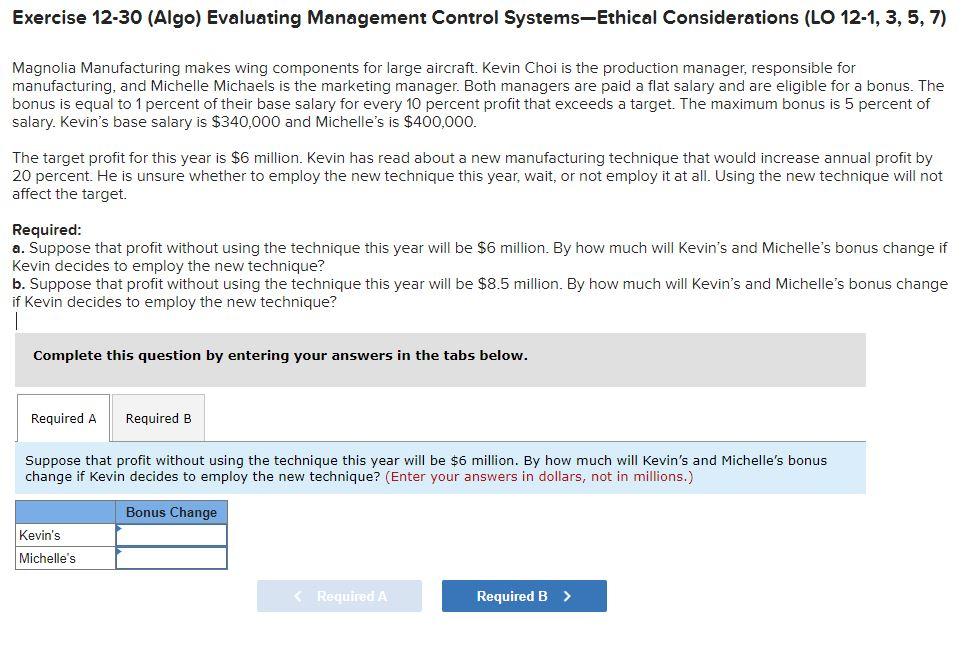
Task: Click the Michelle's row label cell
Action: [65, 558]
